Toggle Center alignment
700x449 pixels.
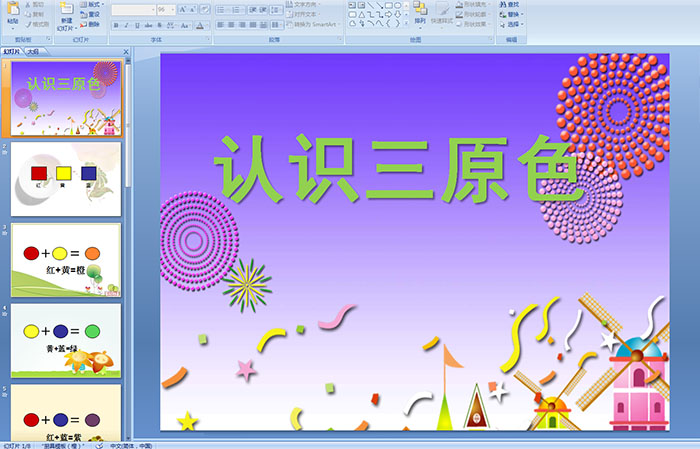click(231, 25)
